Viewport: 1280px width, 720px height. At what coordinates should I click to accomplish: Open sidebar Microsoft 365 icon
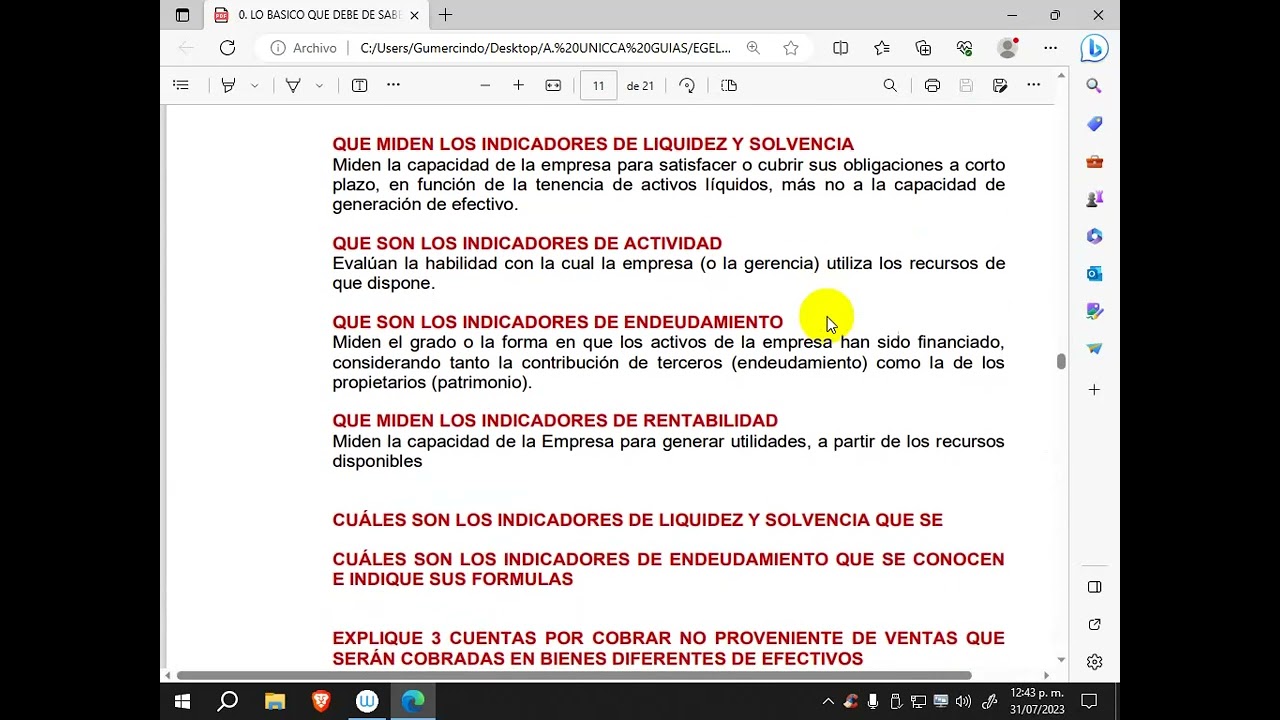pos(1094,236)
